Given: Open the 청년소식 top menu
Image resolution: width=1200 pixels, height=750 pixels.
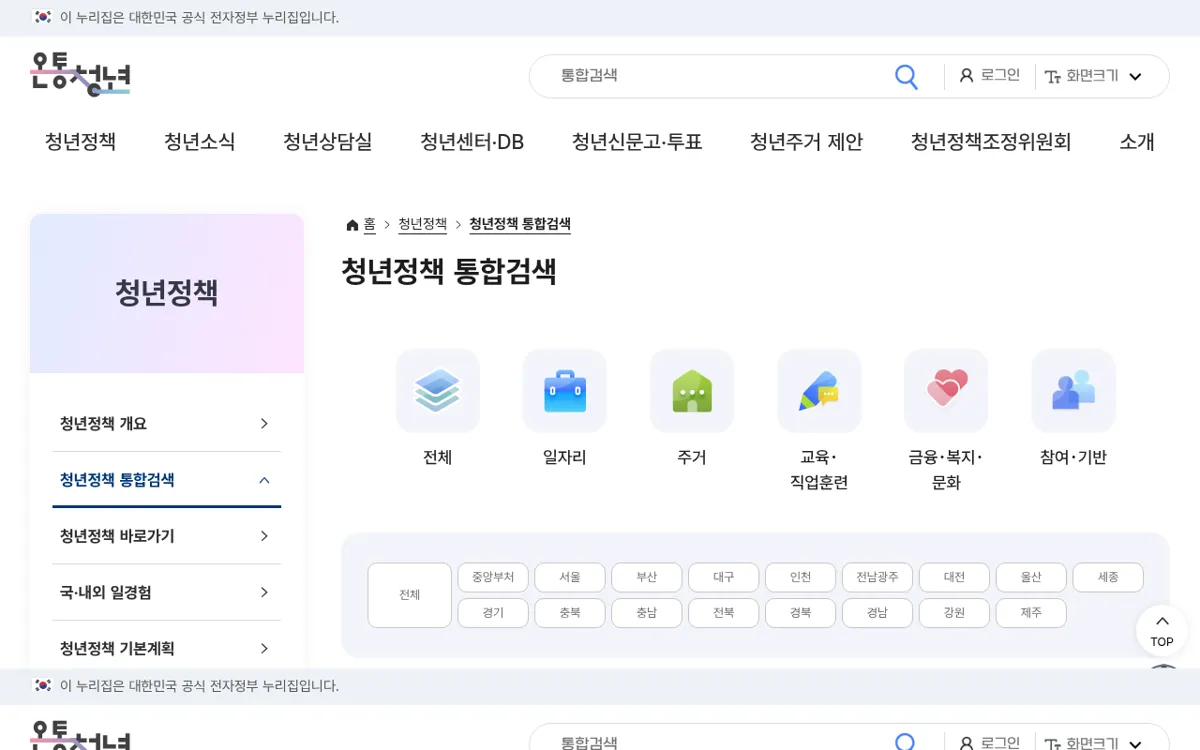Looking at the screenshot, I should (x=199, y=142).
